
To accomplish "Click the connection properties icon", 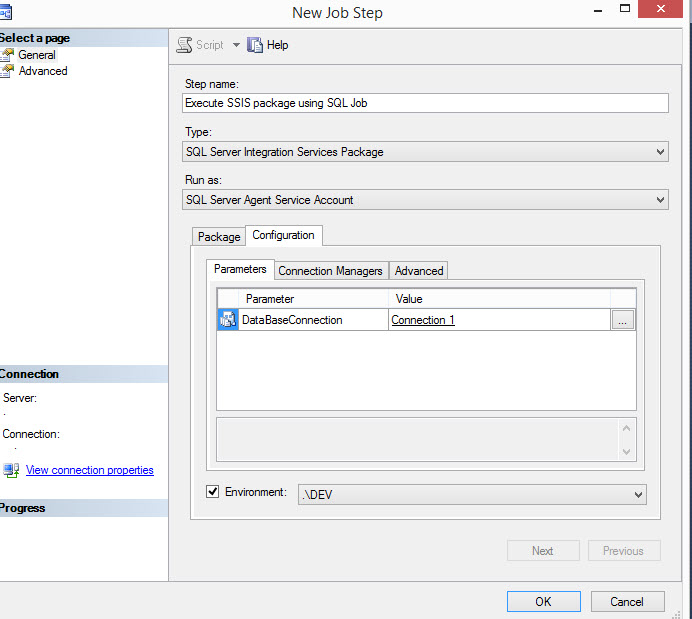I will [x=11, y=470].
